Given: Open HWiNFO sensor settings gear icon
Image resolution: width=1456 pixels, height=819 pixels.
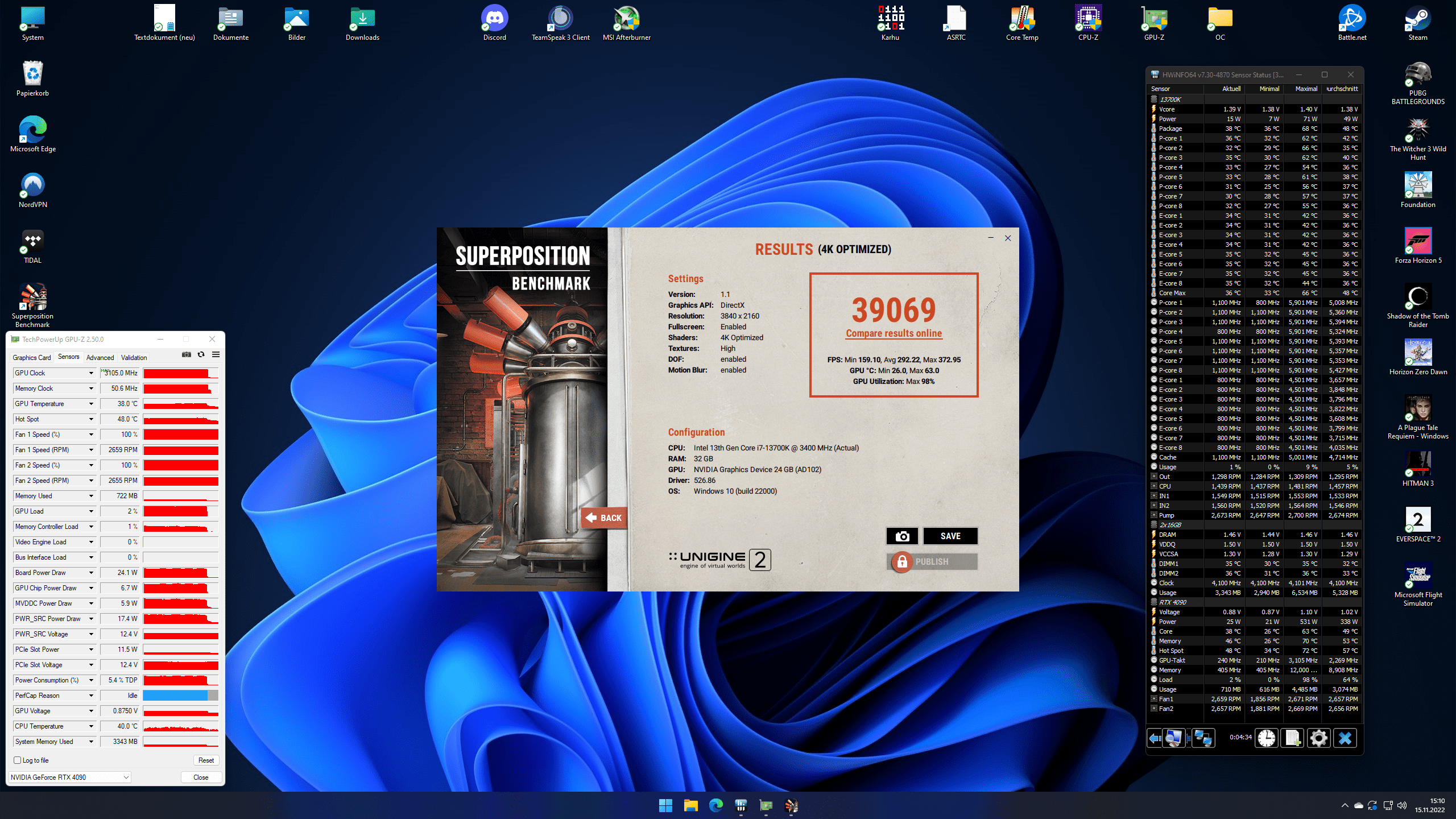Looking at the screenshot, I should tap(1318, 738).
